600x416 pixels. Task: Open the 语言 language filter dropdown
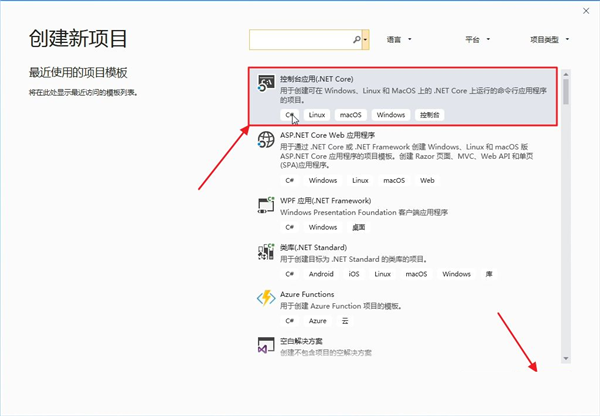tap(399, 39)
